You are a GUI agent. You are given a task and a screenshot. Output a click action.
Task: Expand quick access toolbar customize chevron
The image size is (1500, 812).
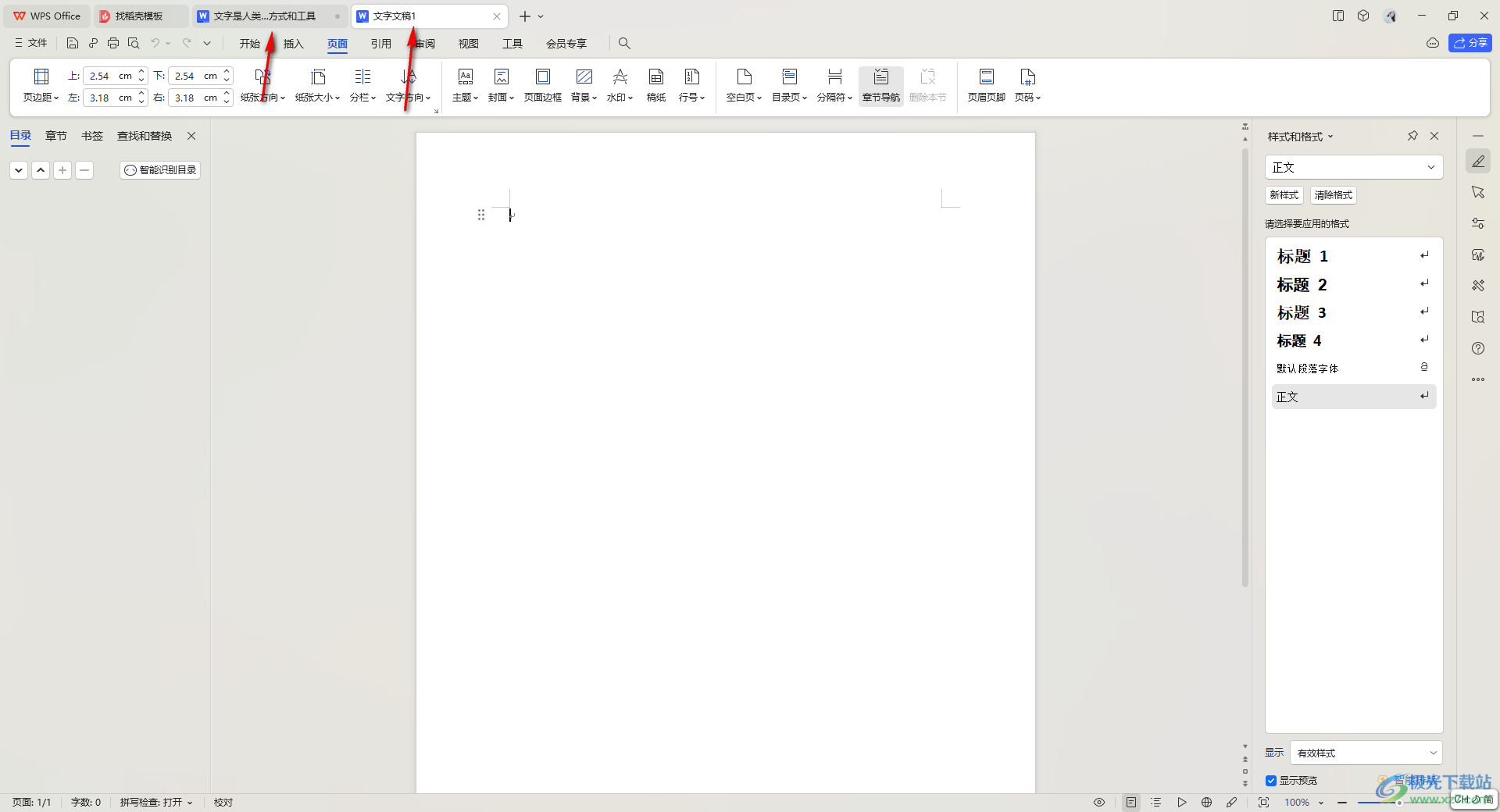tap(207, 43)
